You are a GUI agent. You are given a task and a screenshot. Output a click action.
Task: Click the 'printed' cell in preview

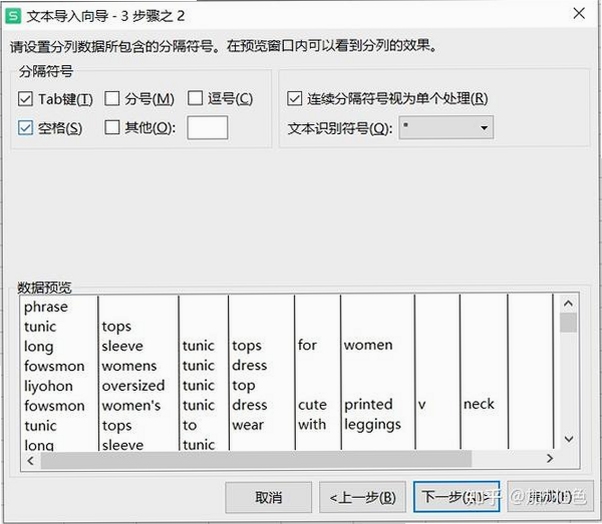pyautogui.click(x=369, y=405)
